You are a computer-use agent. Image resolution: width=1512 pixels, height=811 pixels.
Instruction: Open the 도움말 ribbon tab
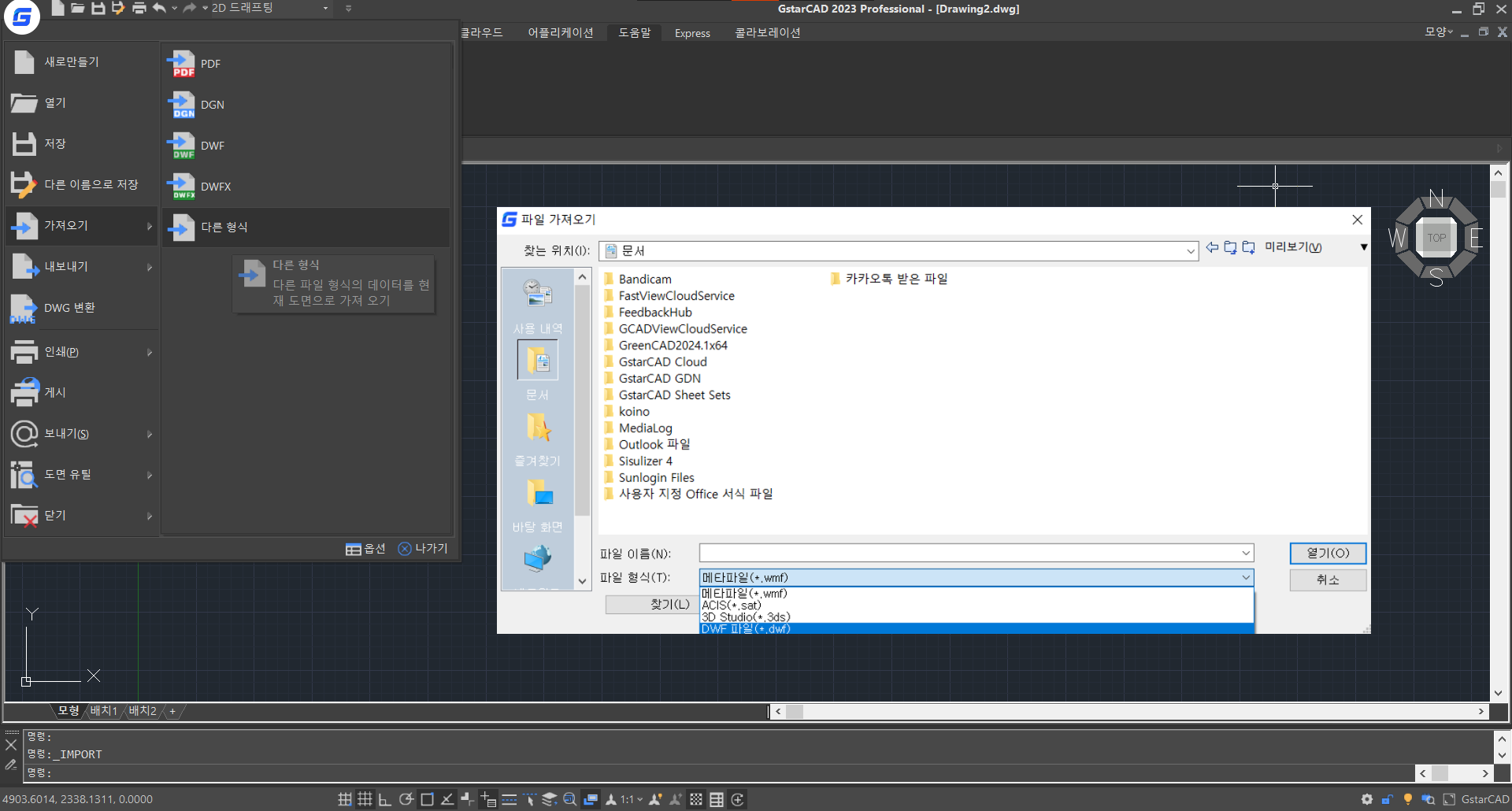634,32
